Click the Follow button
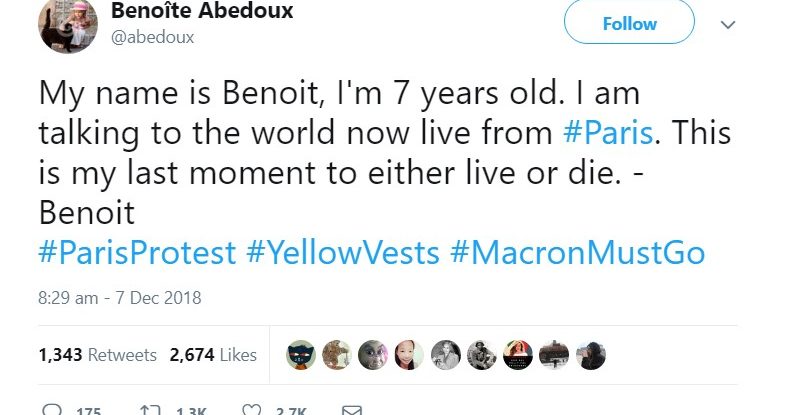Image resolution: width=788 pixels, height=415 pixels. [629, 23]
